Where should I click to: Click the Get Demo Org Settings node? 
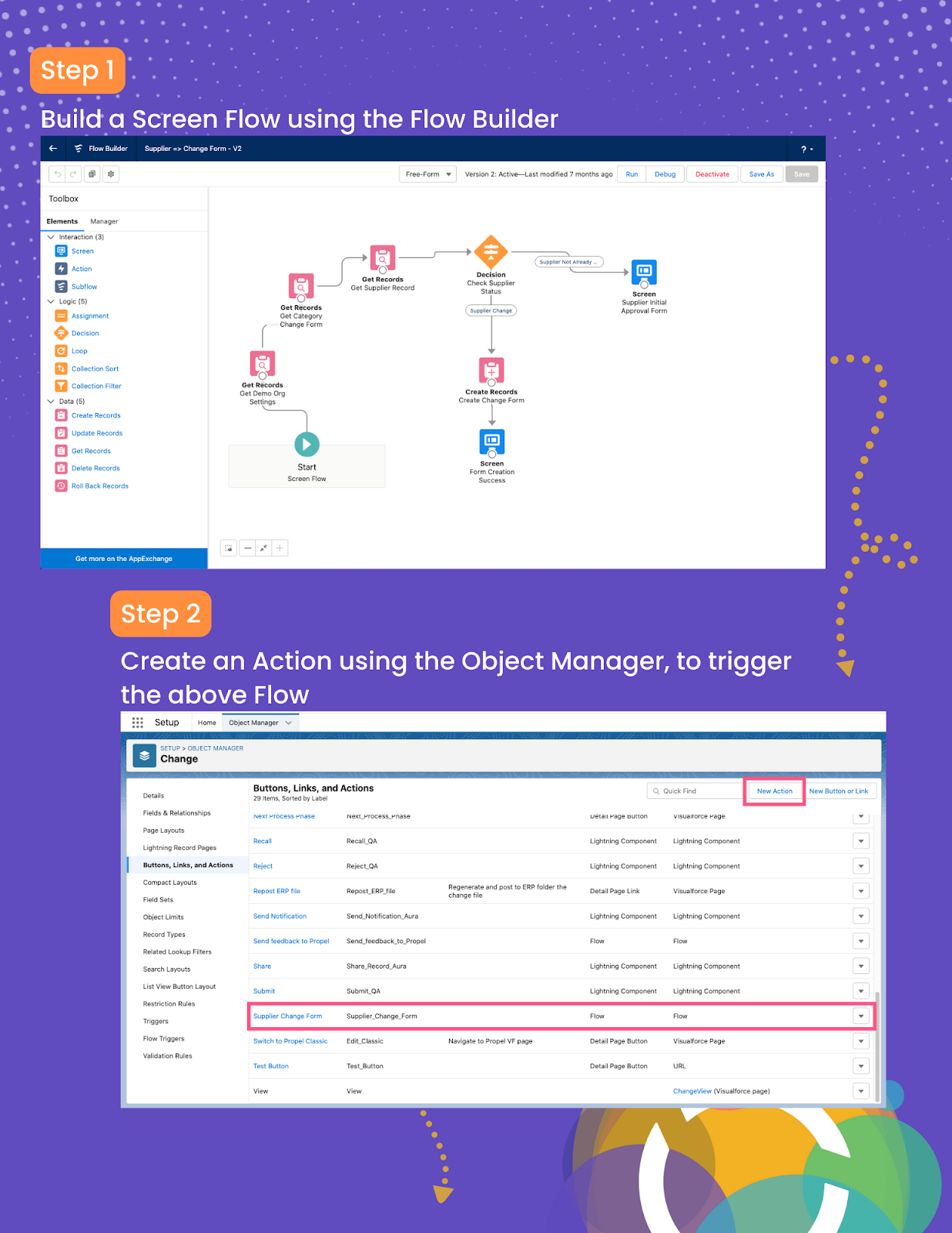tap(263, 364)
